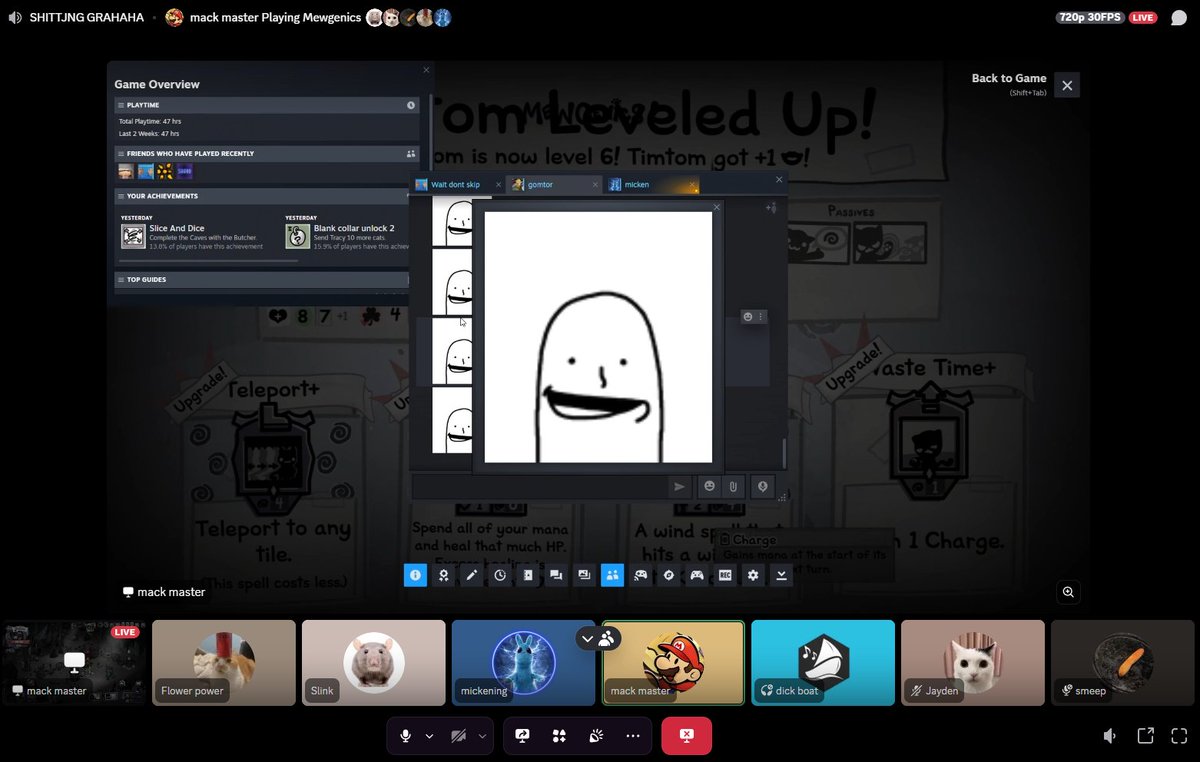Click the add friend to chat icon
Viewport: 1200px width, 762px height.
click(x=770, y=208)
